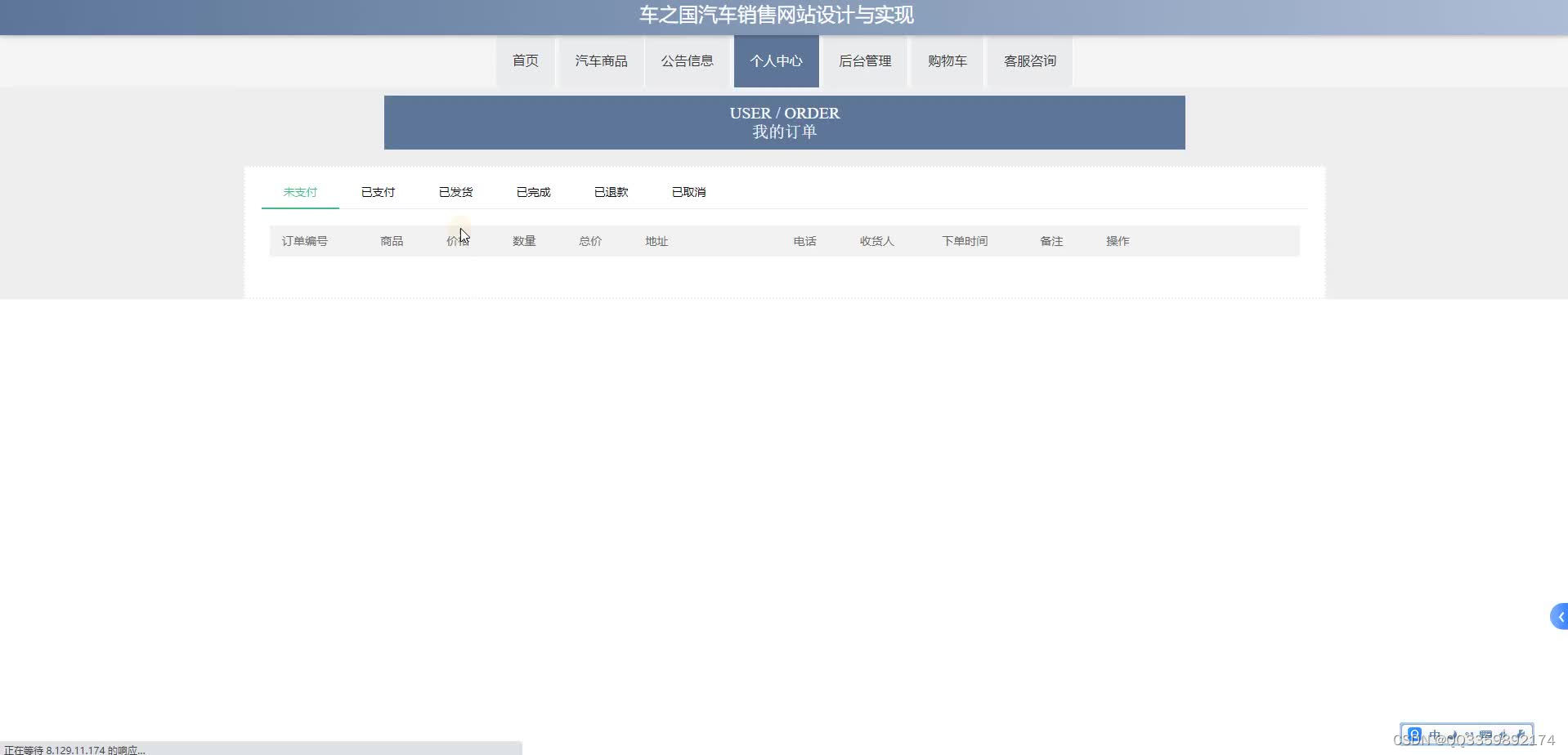Click the 收货人 column header
Viewport: 1568px width, 755px height.
pyautogui.click(x=876, y=241)
